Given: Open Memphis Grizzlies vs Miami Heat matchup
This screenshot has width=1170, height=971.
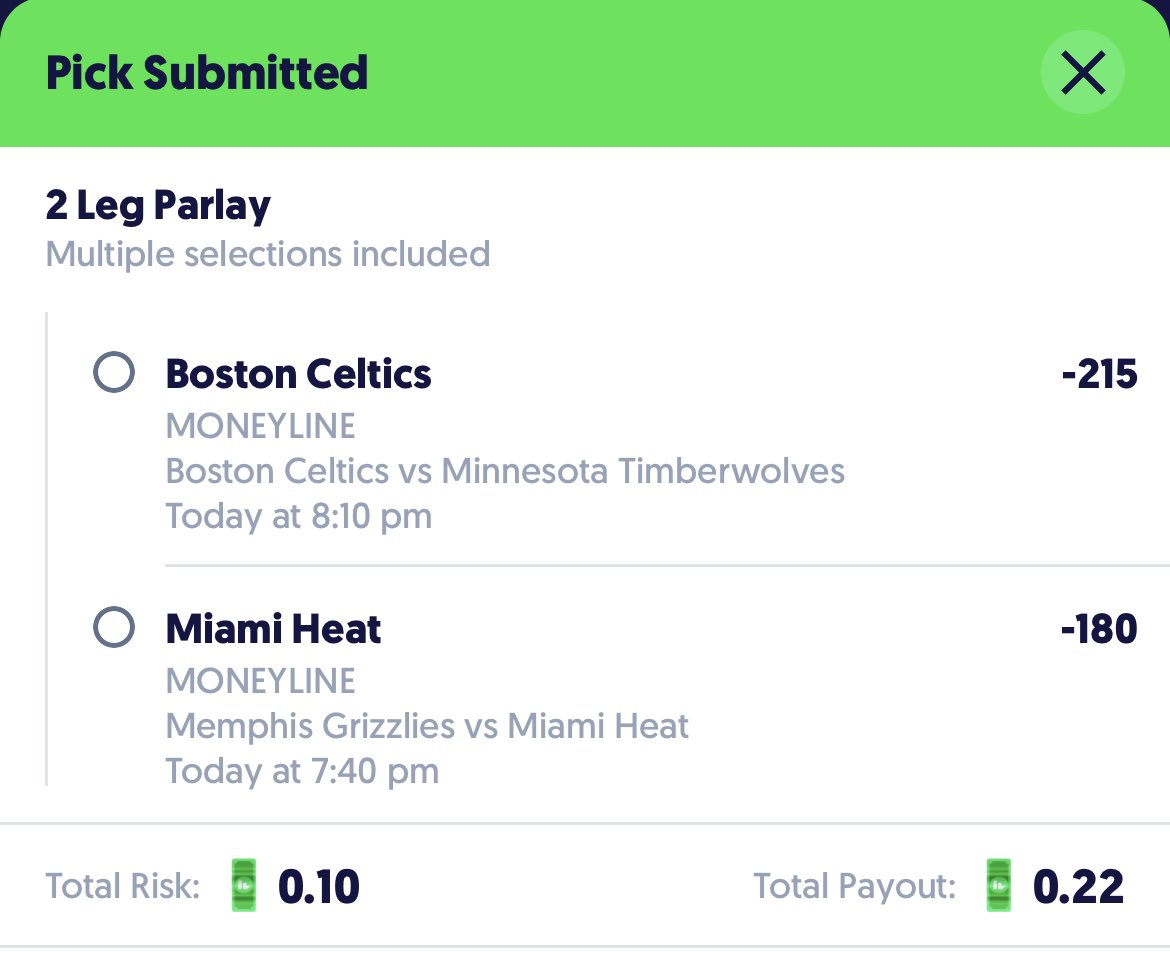Looking at the screenshot, I should (427, 725).
